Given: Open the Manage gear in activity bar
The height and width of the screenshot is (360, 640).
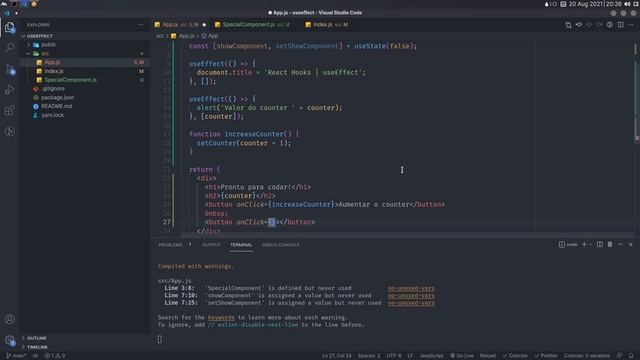Looking at the screenshot, I should [9, 340].
